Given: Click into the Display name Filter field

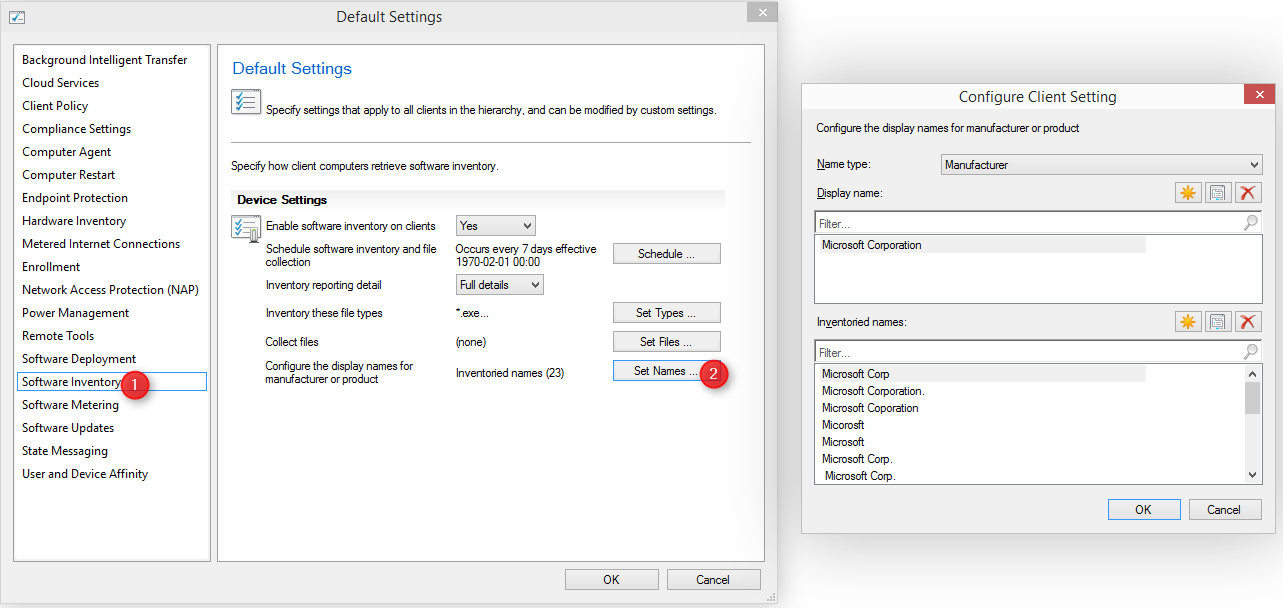Looking at the screenshot, I should click(x=1029, y=224).
